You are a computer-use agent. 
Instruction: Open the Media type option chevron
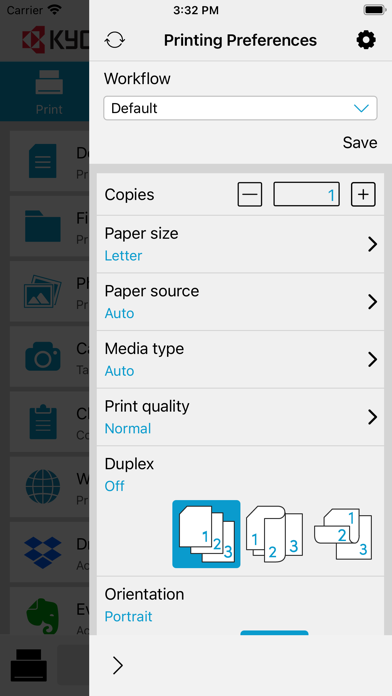(372, 360)
